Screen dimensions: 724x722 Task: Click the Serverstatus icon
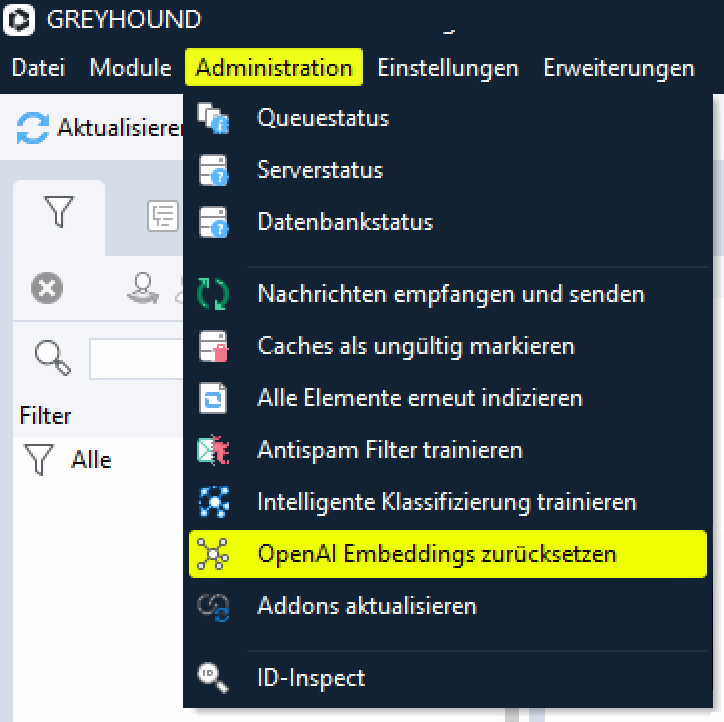tap(213, 170)
